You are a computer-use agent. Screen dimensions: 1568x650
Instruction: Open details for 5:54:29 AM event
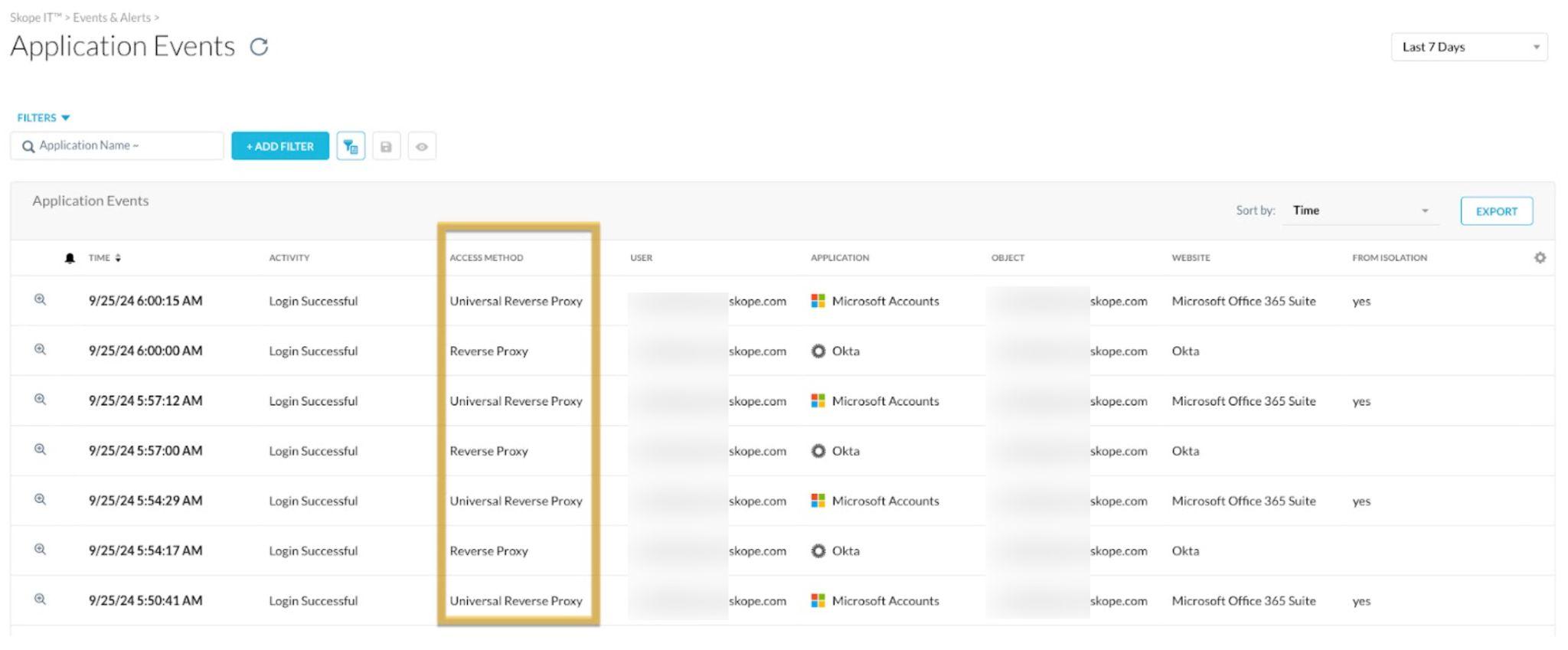click(x=40, y=499)
